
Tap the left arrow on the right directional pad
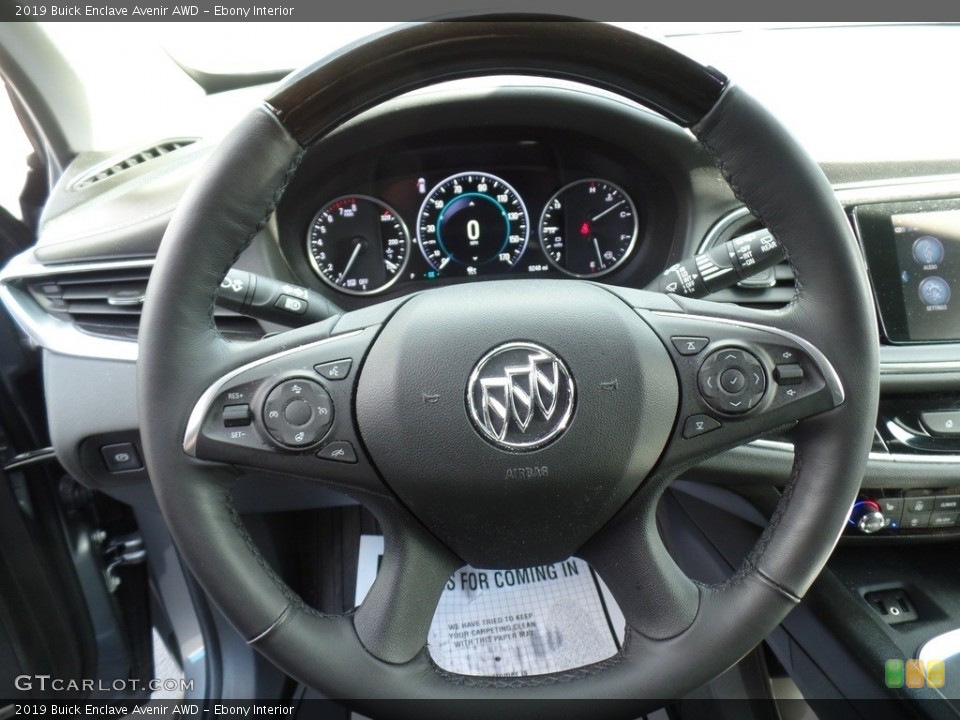710,383
